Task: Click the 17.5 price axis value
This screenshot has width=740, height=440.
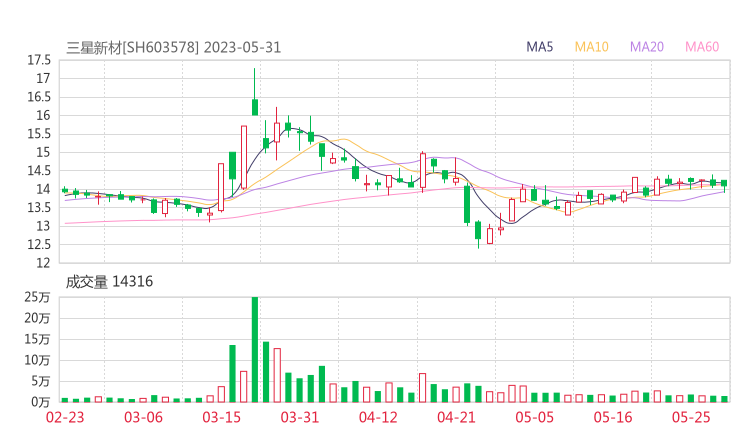Action: 39,60
